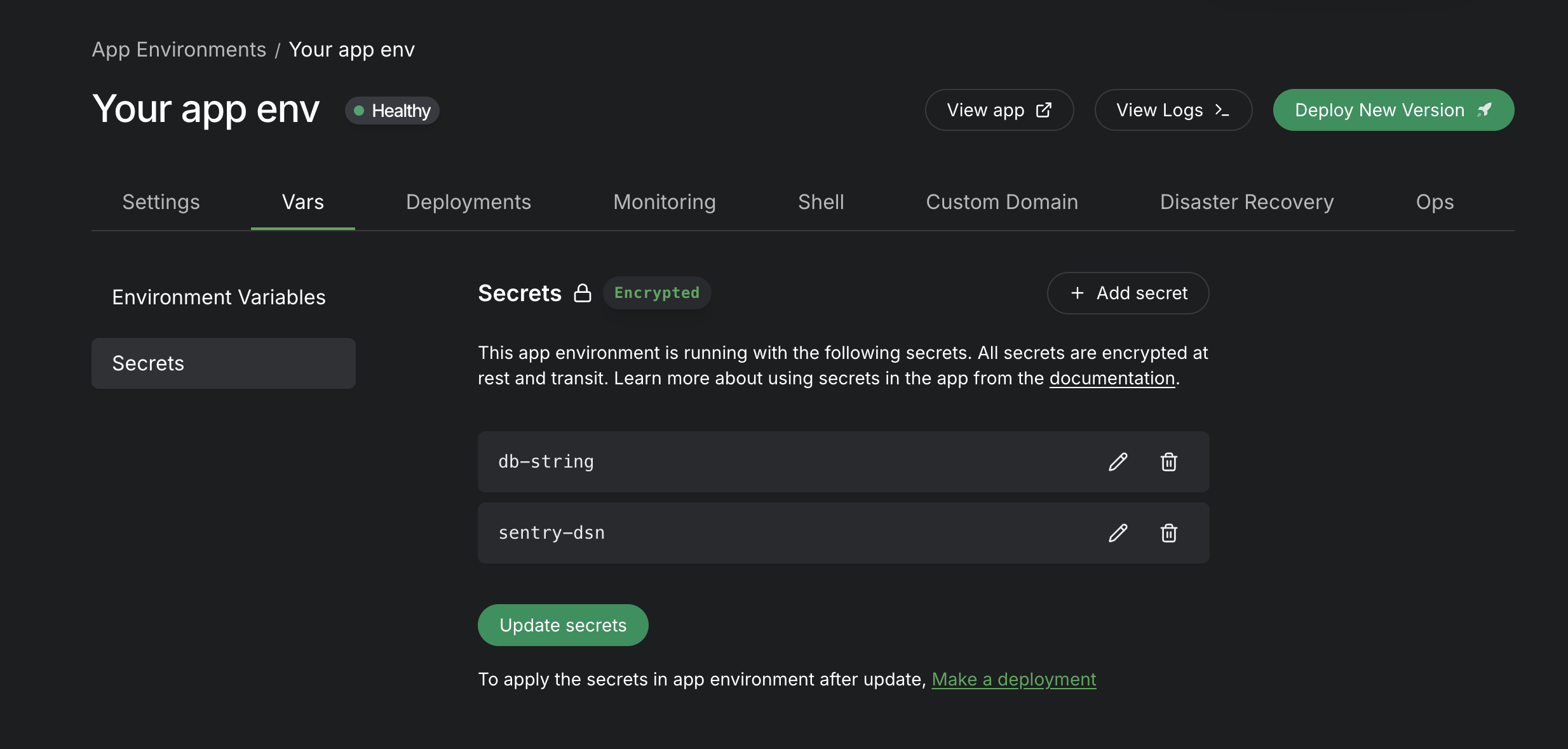
Task: Click the rocket icon on Deploy New Version
Action: pos(1484,110)
